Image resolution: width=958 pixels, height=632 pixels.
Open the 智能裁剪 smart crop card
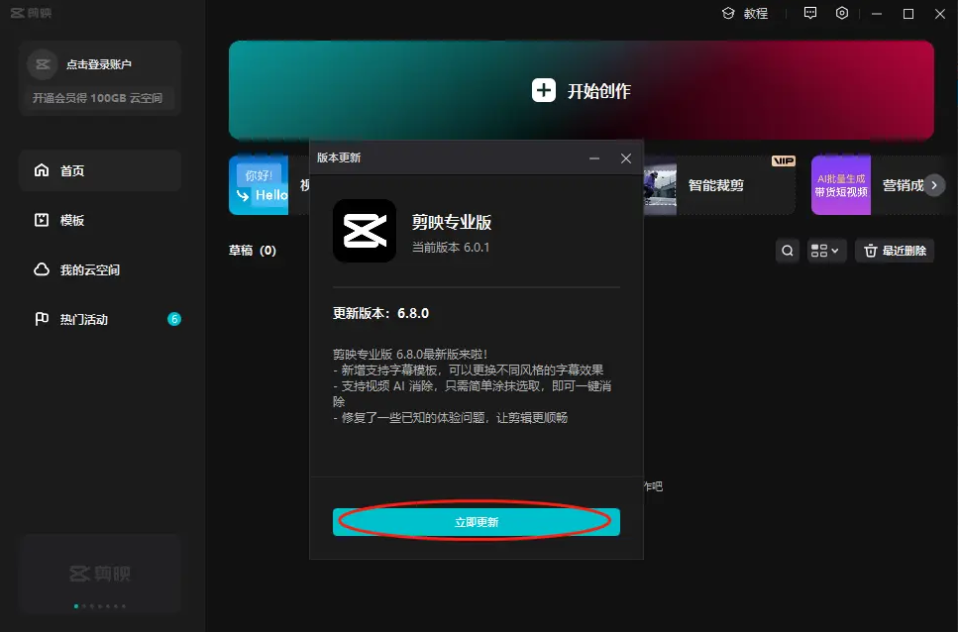click(x=719, y=185)
